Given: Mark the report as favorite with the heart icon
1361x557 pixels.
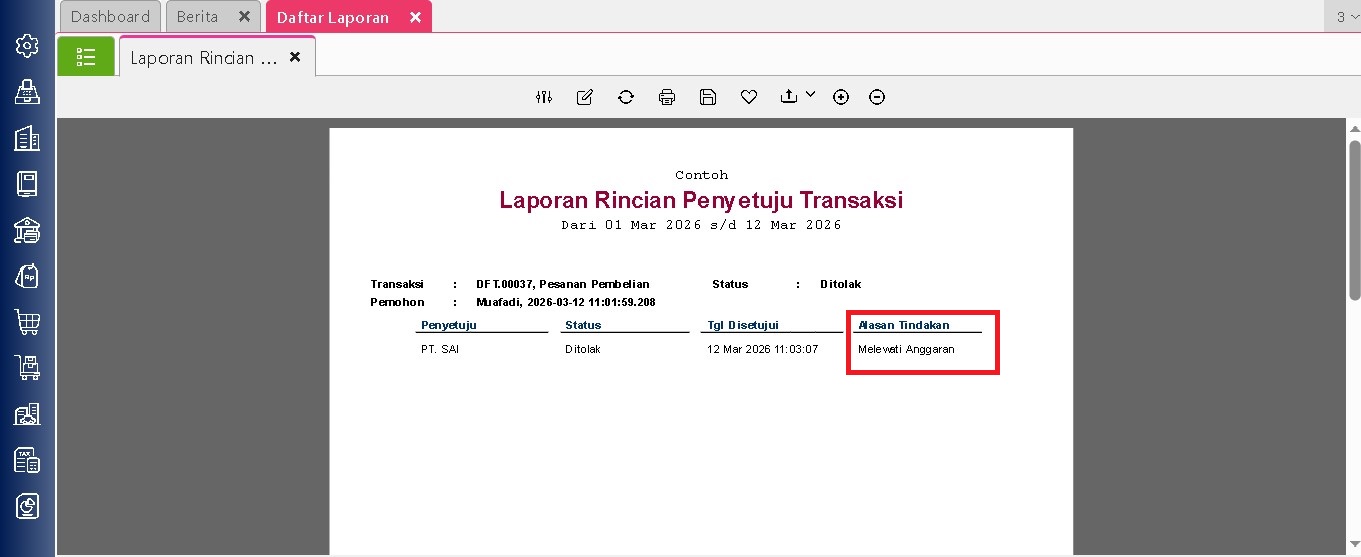Looking at the screenshot, I should click(x=749, y=97).
